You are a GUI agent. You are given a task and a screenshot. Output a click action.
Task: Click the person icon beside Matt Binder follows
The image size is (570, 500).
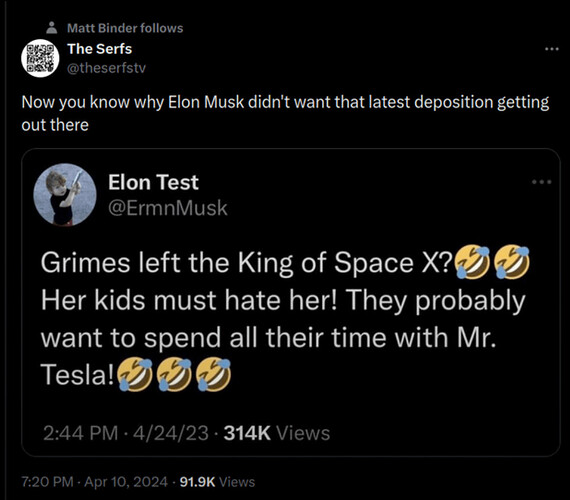pos(52,28)
